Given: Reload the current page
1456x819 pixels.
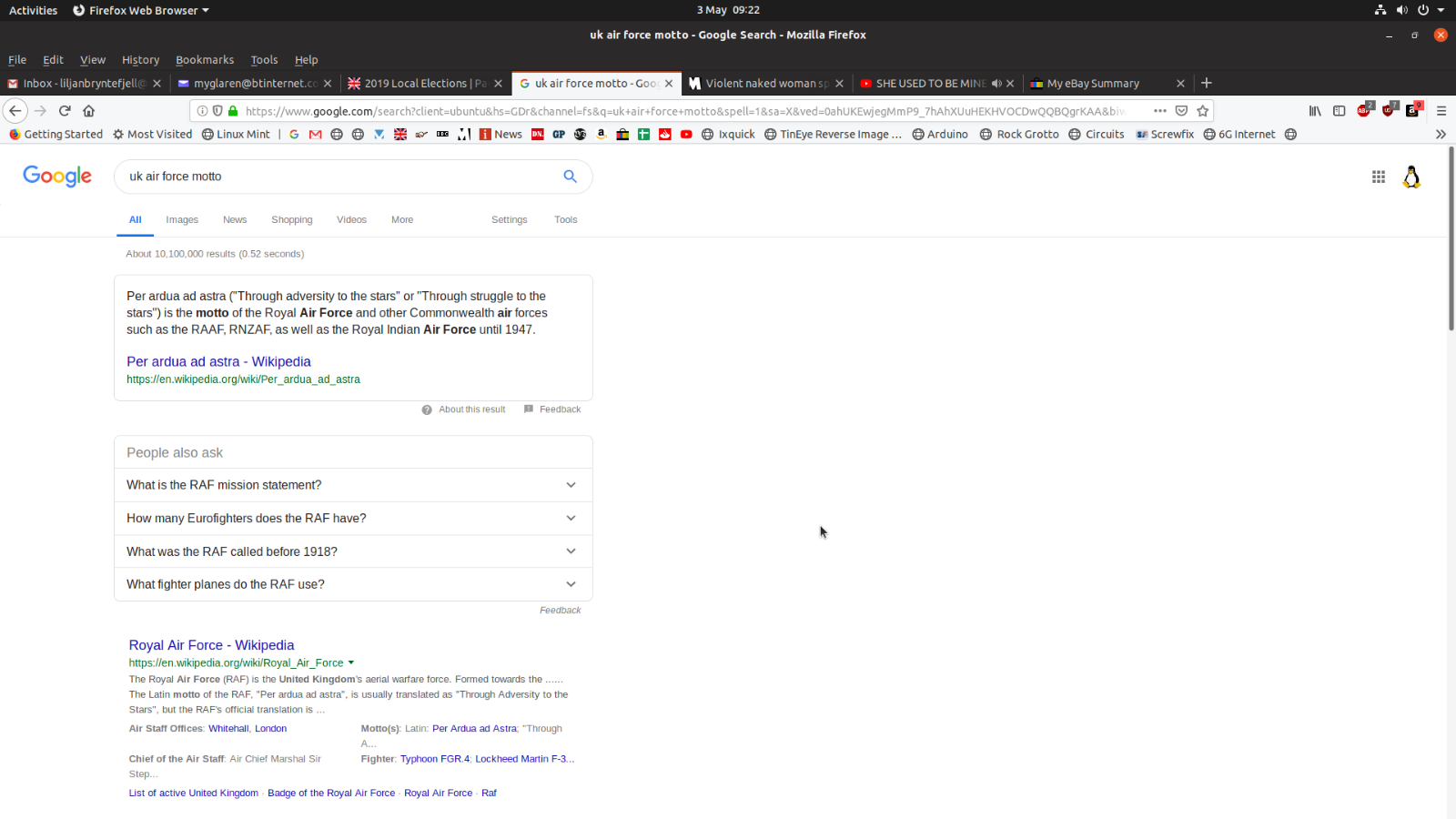Looking at the screenshot, I should pos(65,111).
